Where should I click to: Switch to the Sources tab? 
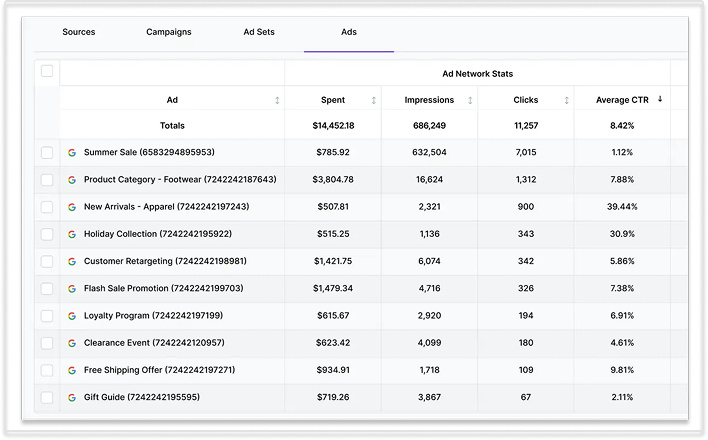[x=79, y=32]
